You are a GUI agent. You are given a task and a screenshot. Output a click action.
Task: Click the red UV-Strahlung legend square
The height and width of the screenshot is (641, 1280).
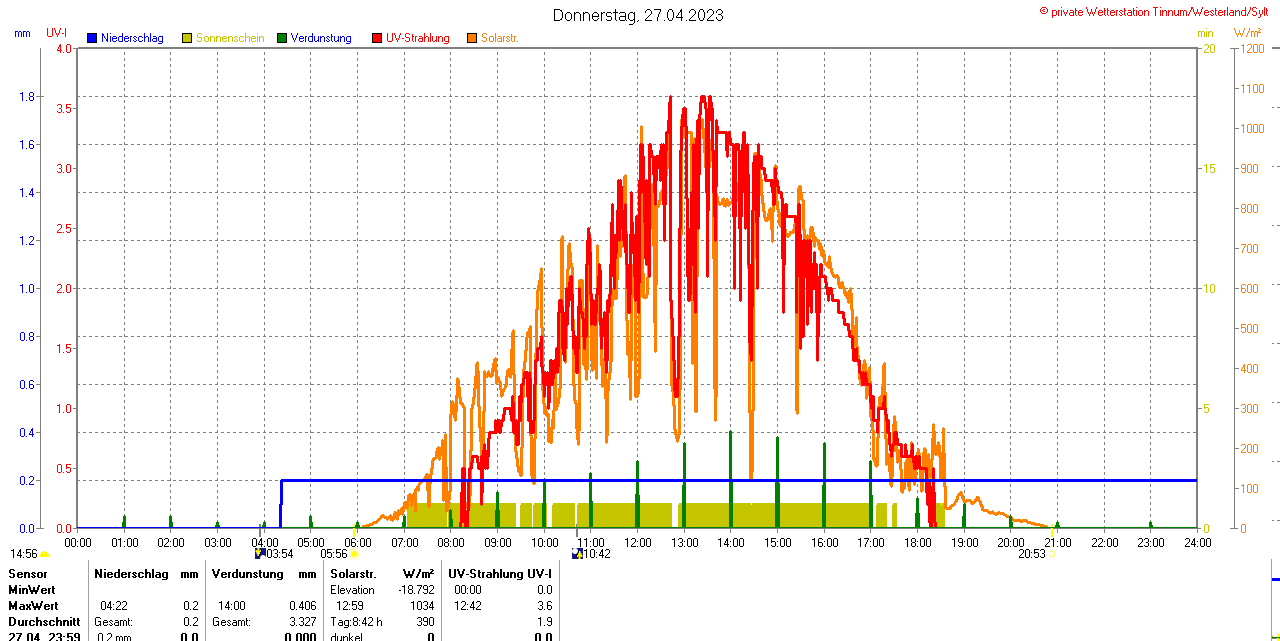377,38
